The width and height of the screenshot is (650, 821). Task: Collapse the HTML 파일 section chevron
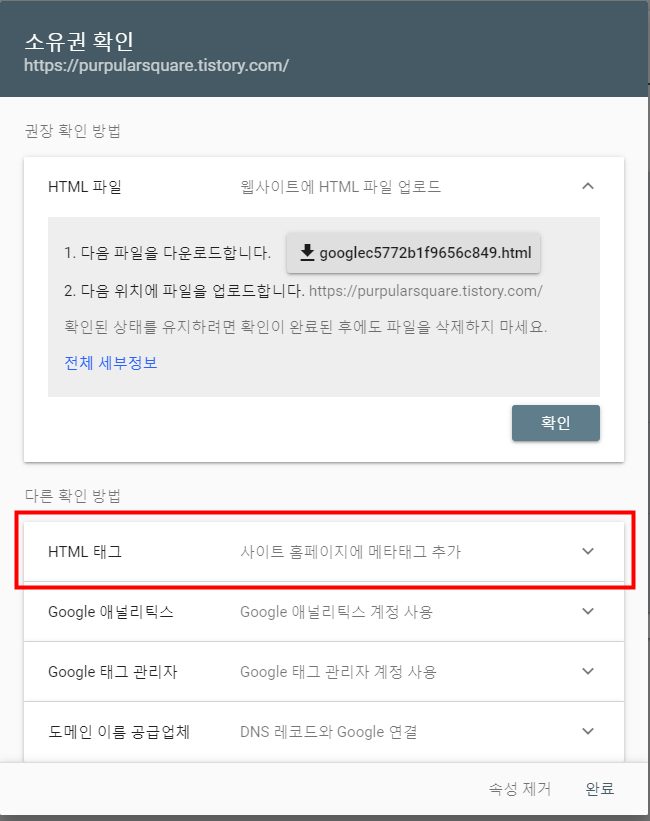(588, 186)
